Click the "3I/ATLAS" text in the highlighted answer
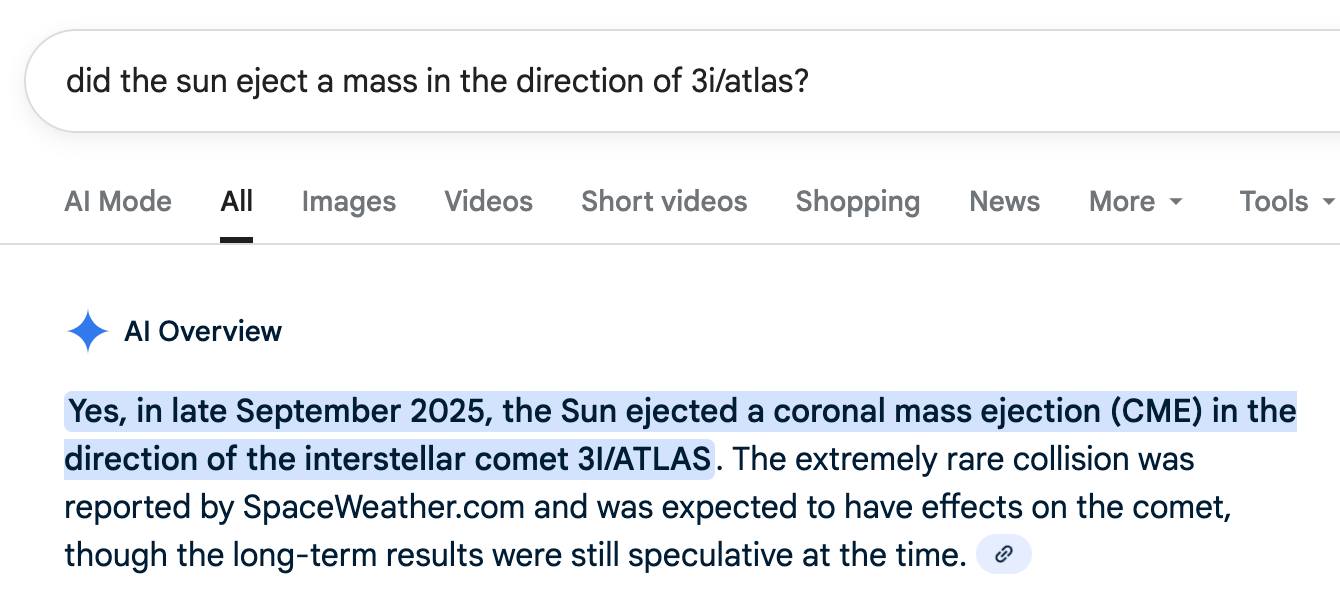 click(x=643, y=459)
